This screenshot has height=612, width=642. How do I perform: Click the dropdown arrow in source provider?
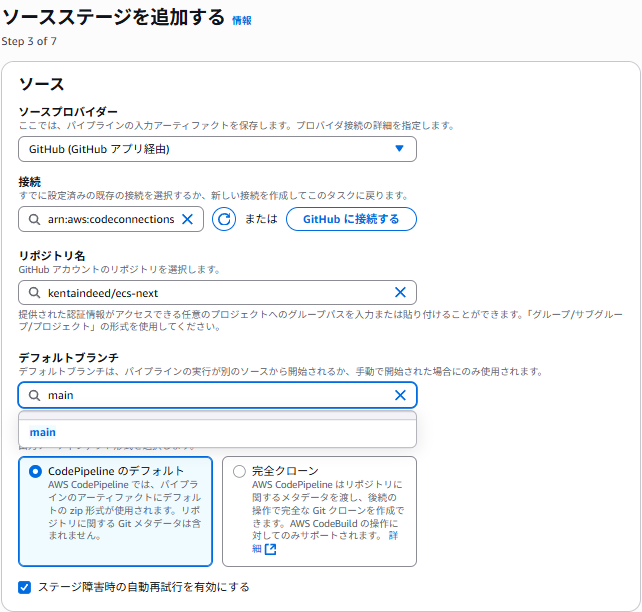[x=399, y=149]
